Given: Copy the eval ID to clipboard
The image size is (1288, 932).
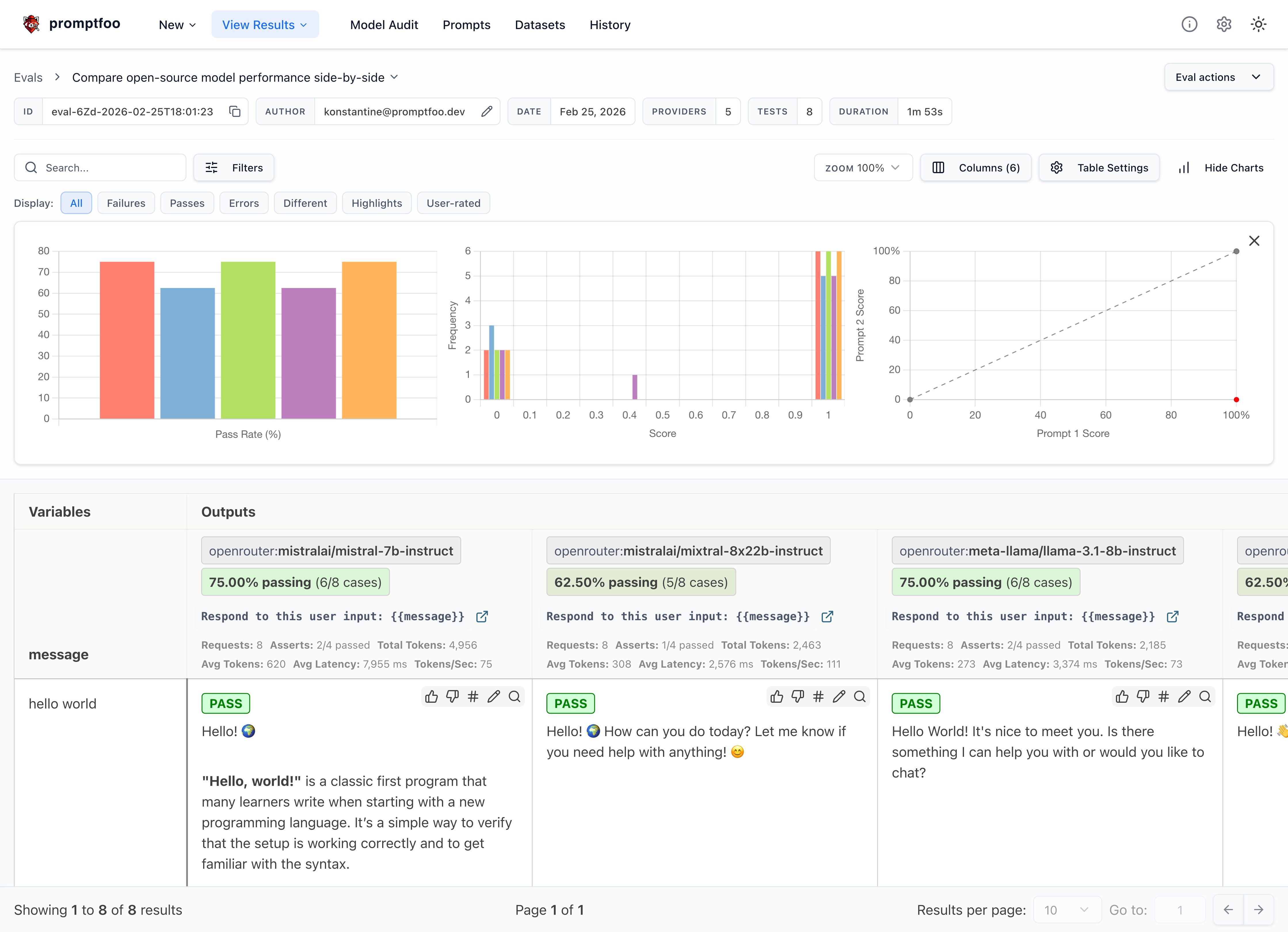Looking at the screenshot, I should [x=235, y=111].
